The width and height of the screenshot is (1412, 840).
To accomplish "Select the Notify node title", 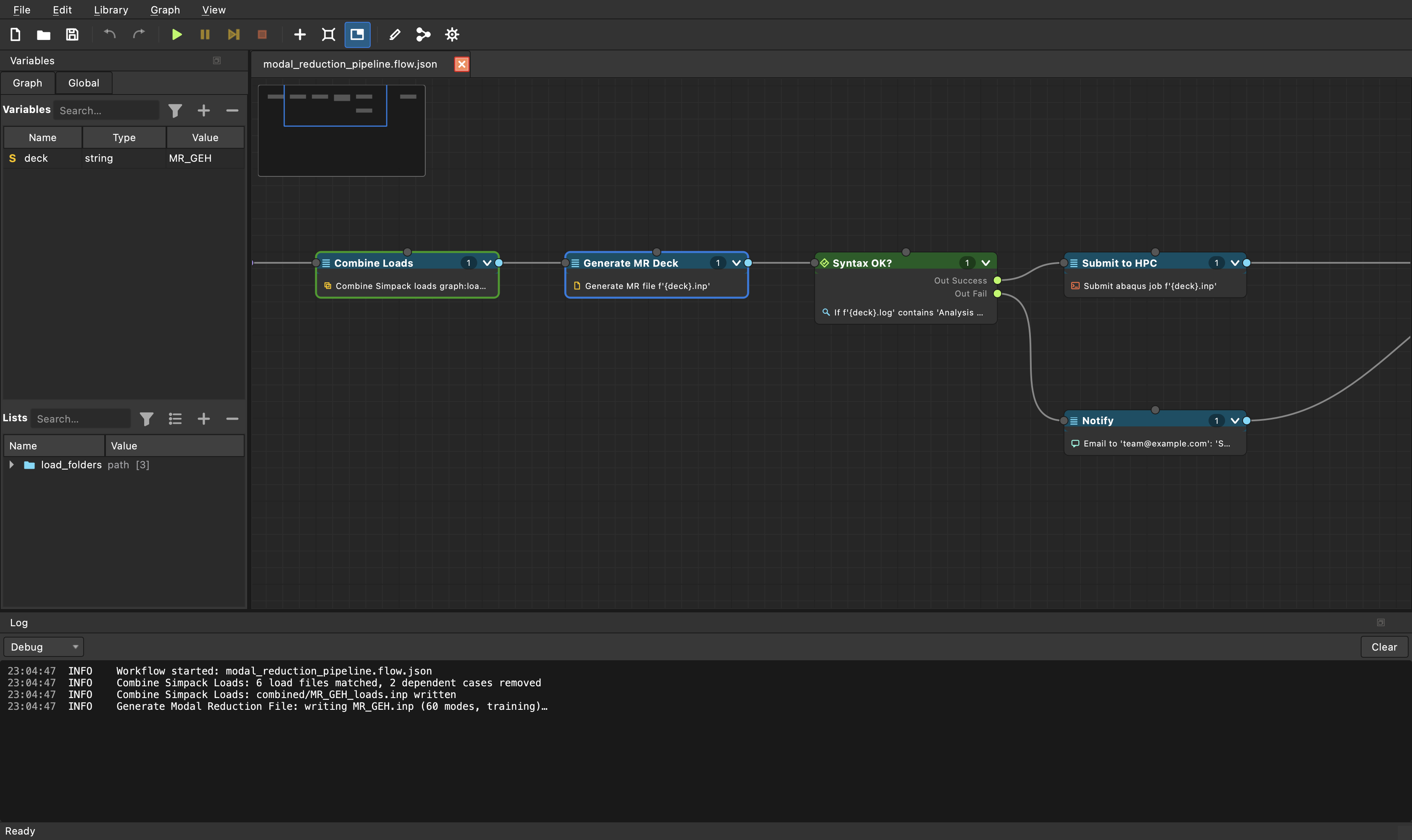I will [x=1098, y=420].
